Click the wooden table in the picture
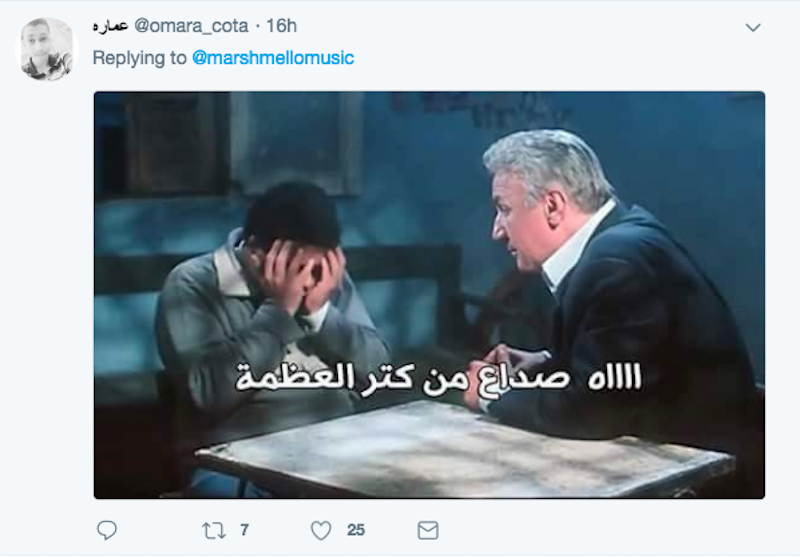 (464, 449)
